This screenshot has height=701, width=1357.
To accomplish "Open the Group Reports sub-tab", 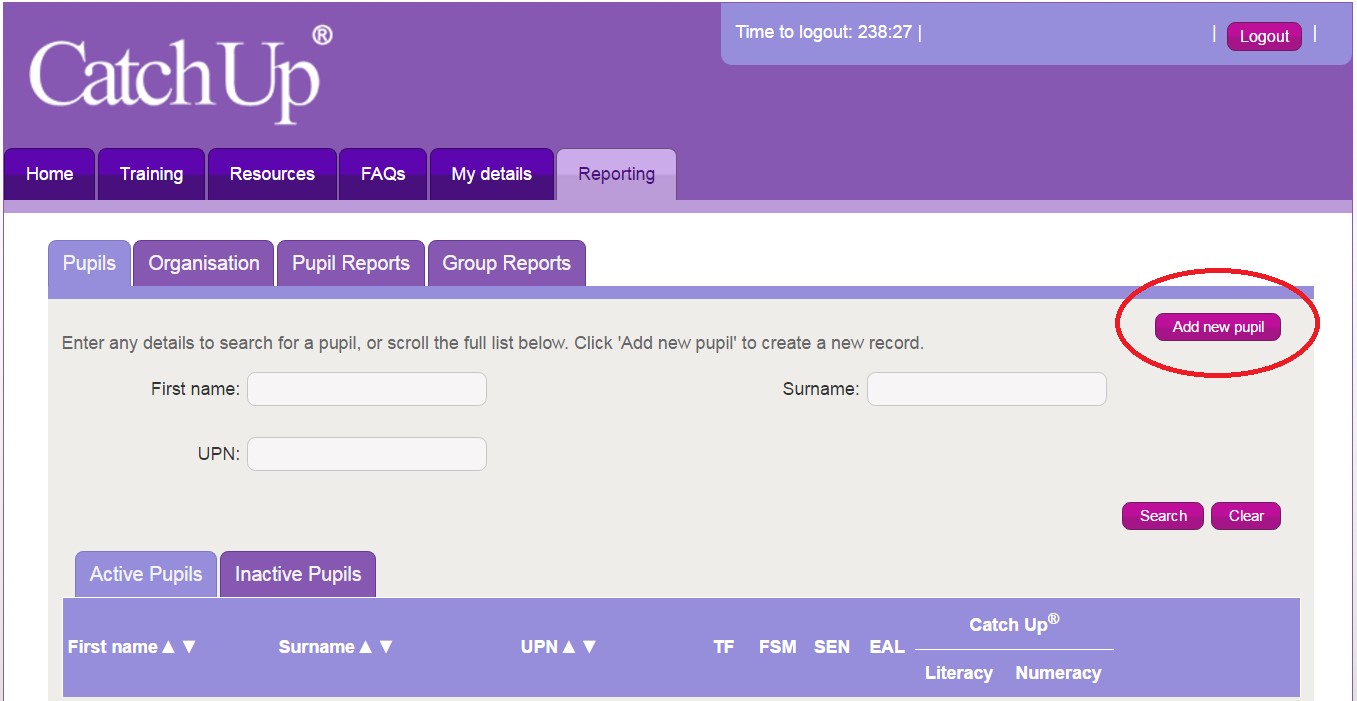I will tap(506, 264).
